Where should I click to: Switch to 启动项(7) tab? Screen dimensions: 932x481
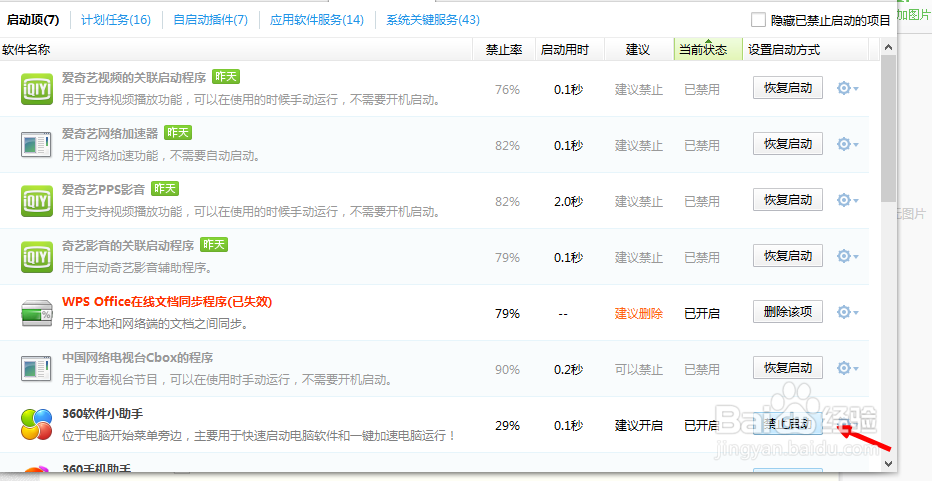coord(33,20)
